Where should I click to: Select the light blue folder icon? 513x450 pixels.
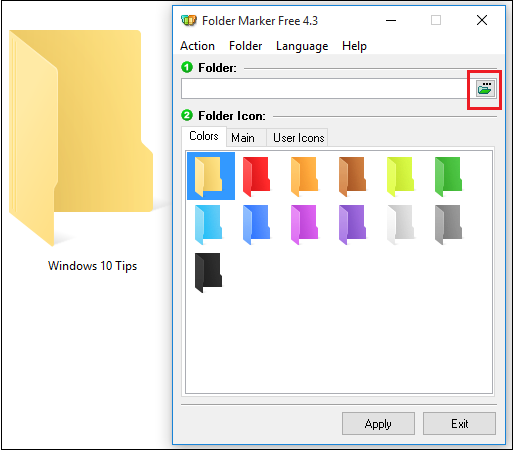click(x=208, y=225)
